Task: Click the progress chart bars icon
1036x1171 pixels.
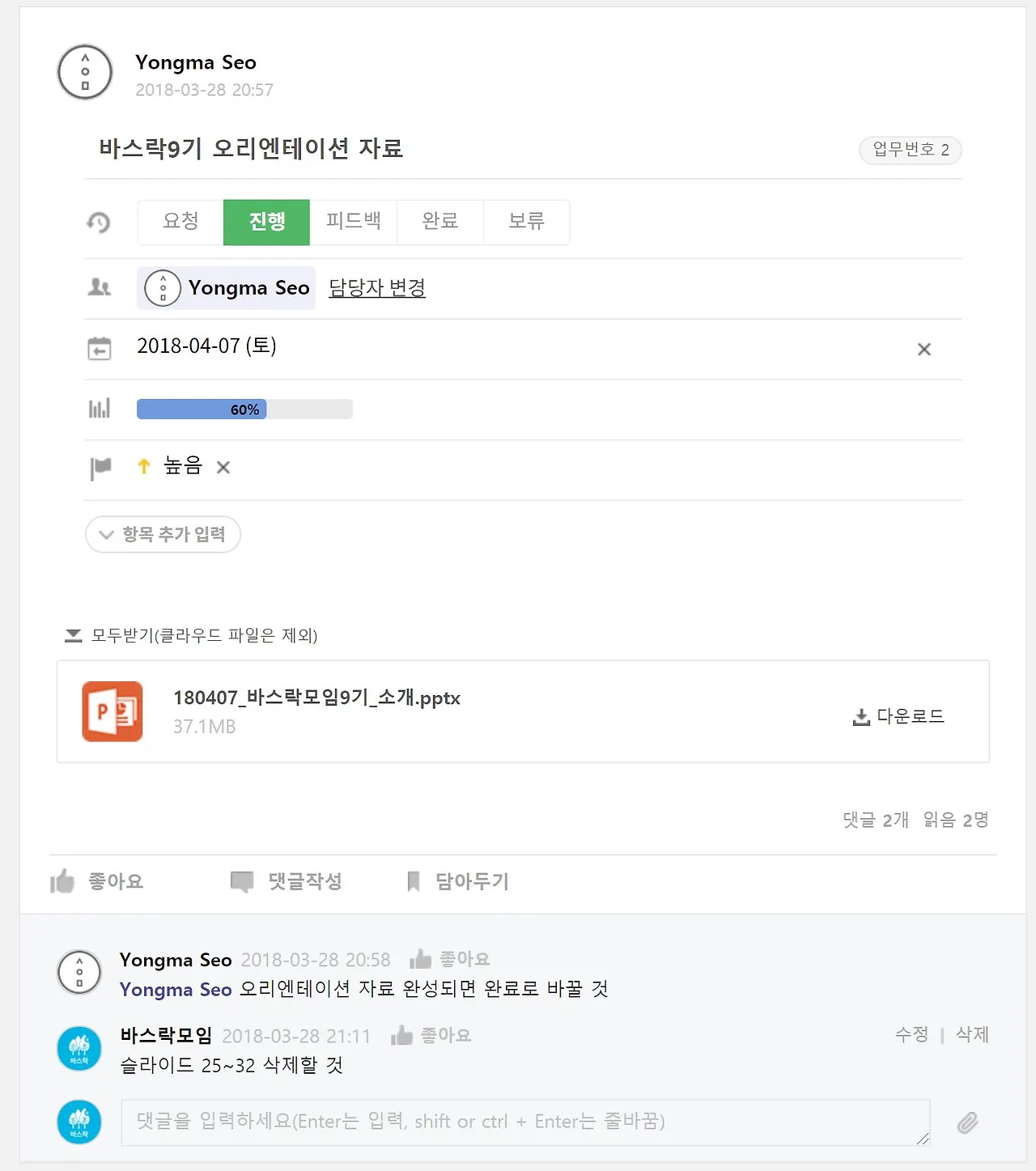Action: click(99, 408)
